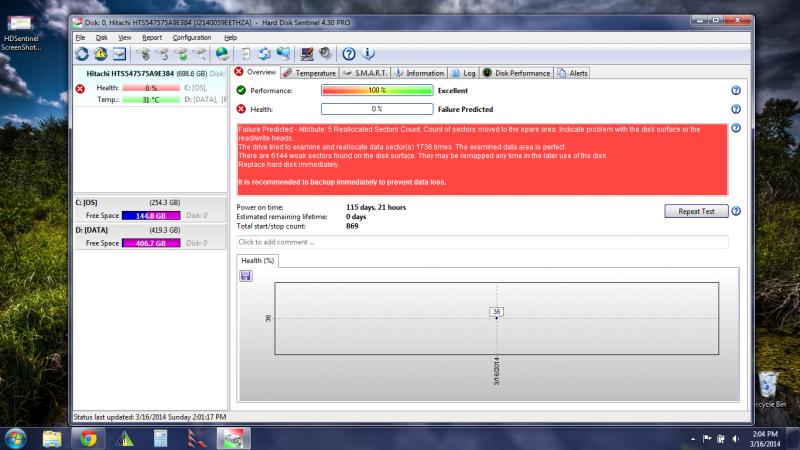Screen dimensions: 800x450
Task: Click the help icon next to Repeat Test
Action: pos(736,211)
